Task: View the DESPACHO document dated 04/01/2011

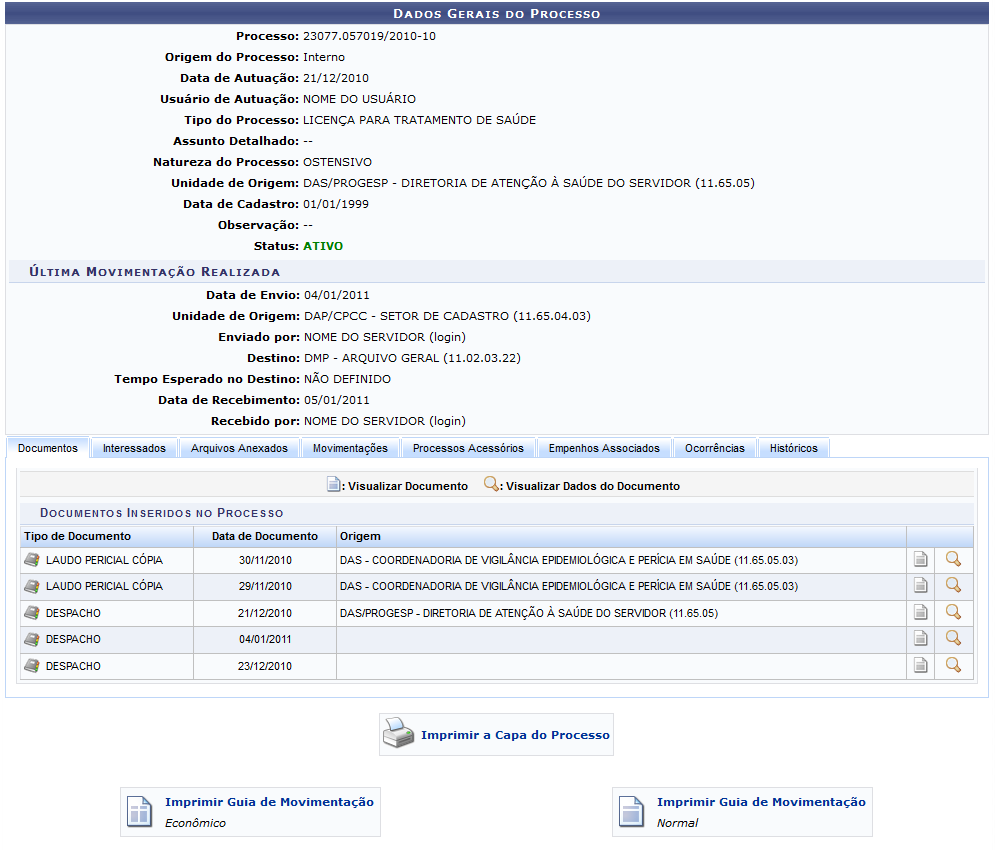Action: 920,638
